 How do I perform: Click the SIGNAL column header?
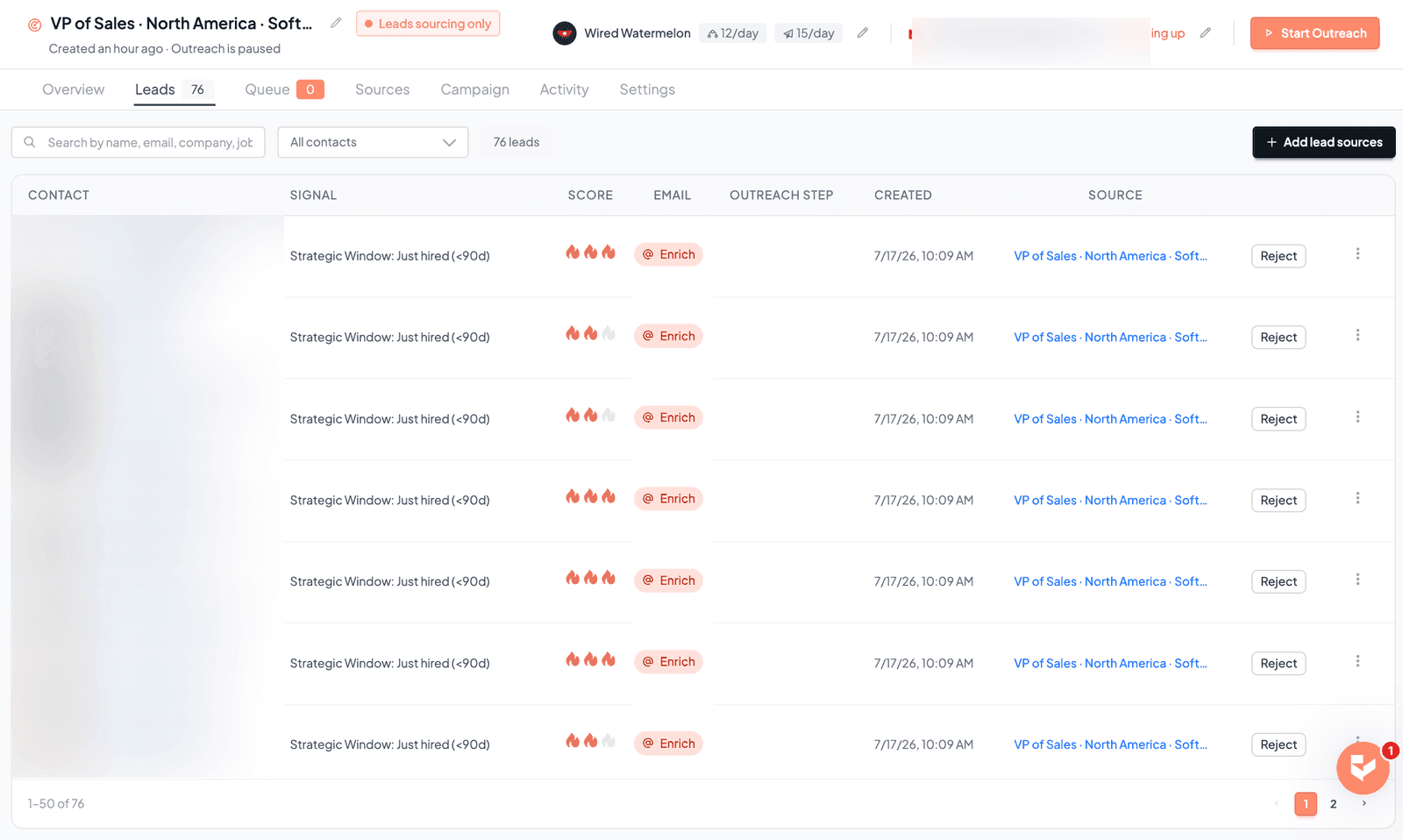pyautogui.click(x=313, y=196)
